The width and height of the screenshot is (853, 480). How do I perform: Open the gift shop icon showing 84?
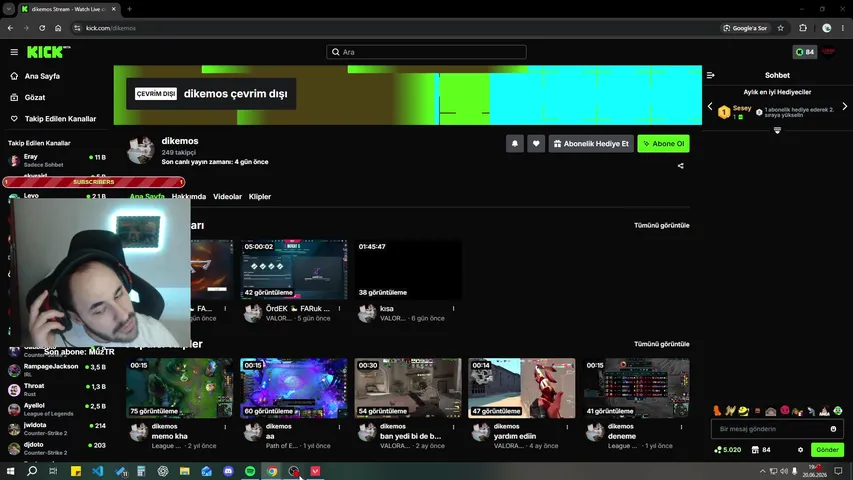pyautogui.click(x=761, y=450)
